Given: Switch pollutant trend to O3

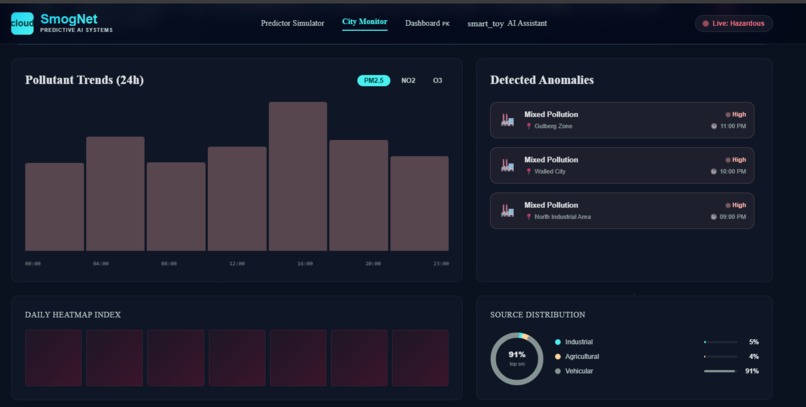Looking at the screenshot, I should click(437, 81).
